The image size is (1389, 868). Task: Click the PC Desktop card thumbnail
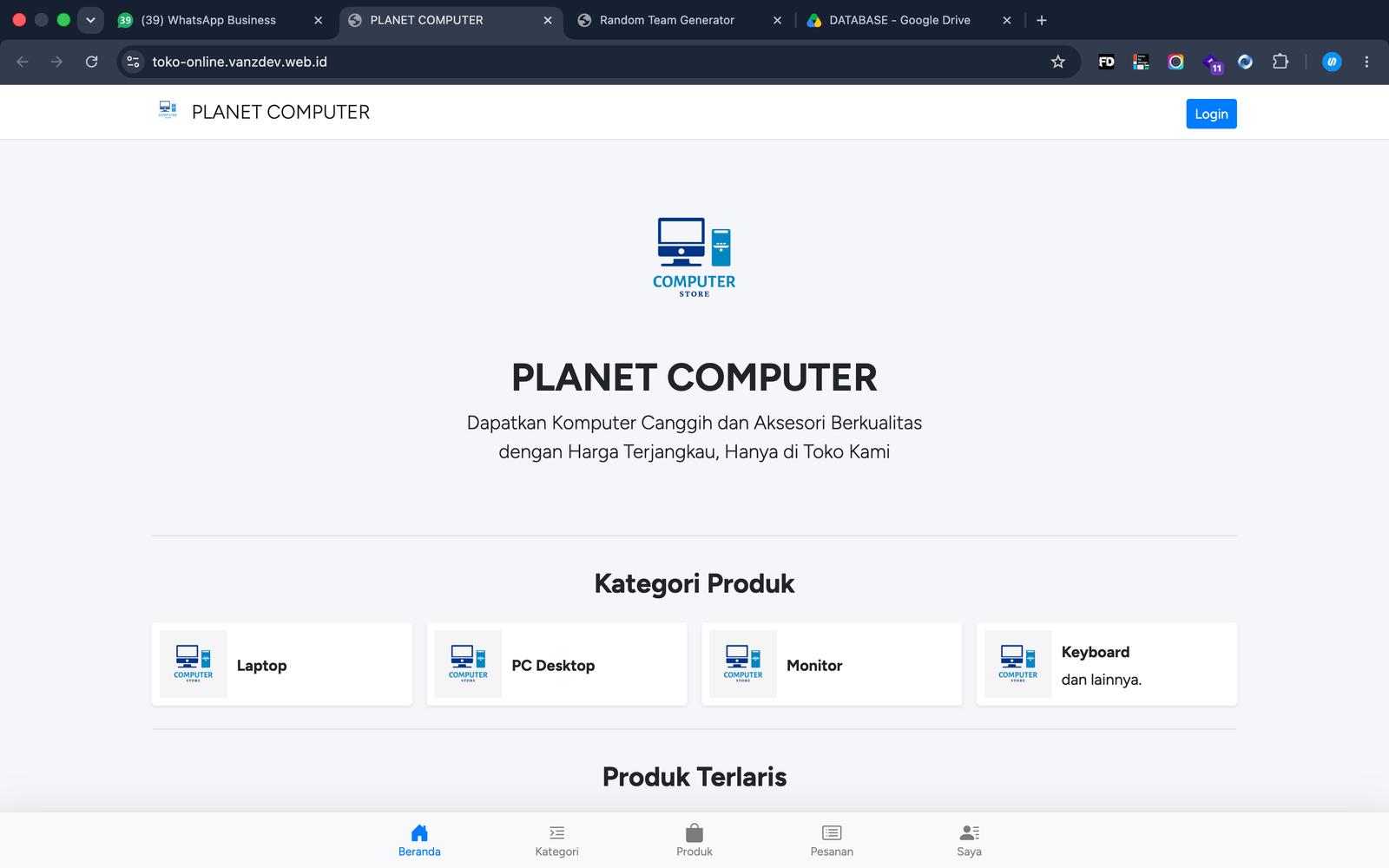[x=468, y=664]
